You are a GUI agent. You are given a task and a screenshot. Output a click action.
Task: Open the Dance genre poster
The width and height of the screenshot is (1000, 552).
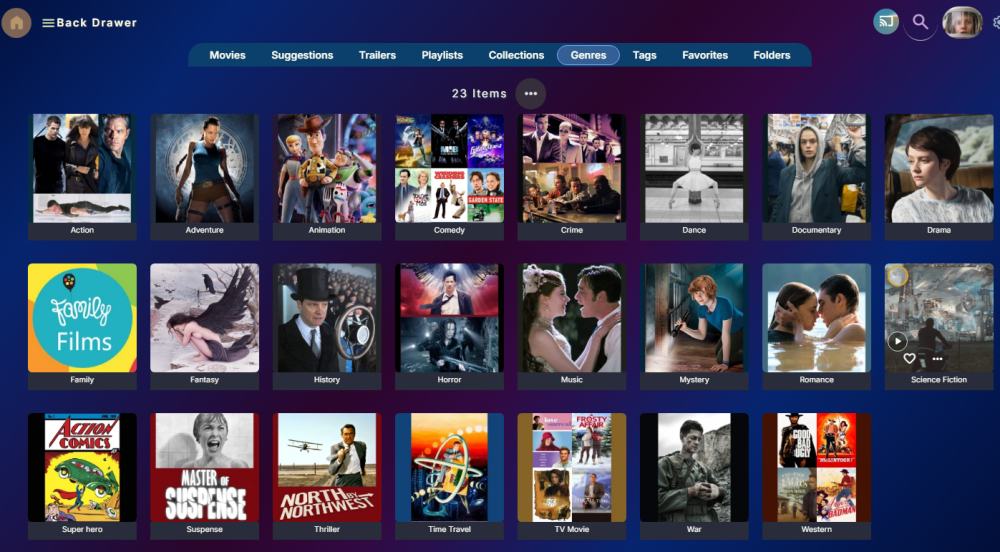(695, 168)
